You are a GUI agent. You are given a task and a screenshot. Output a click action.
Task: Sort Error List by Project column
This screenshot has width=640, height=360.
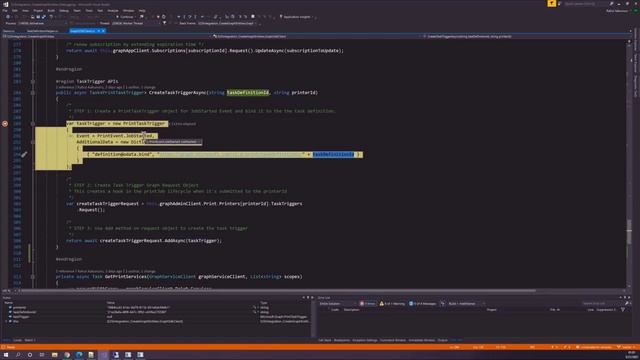pyautogui.click(x=491, y=309)
